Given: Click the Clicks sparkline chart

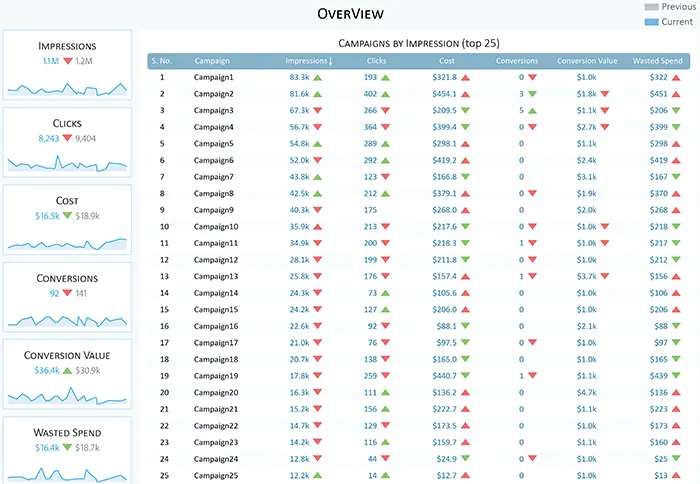Looking at the screenshot, I should coord(67,163).
